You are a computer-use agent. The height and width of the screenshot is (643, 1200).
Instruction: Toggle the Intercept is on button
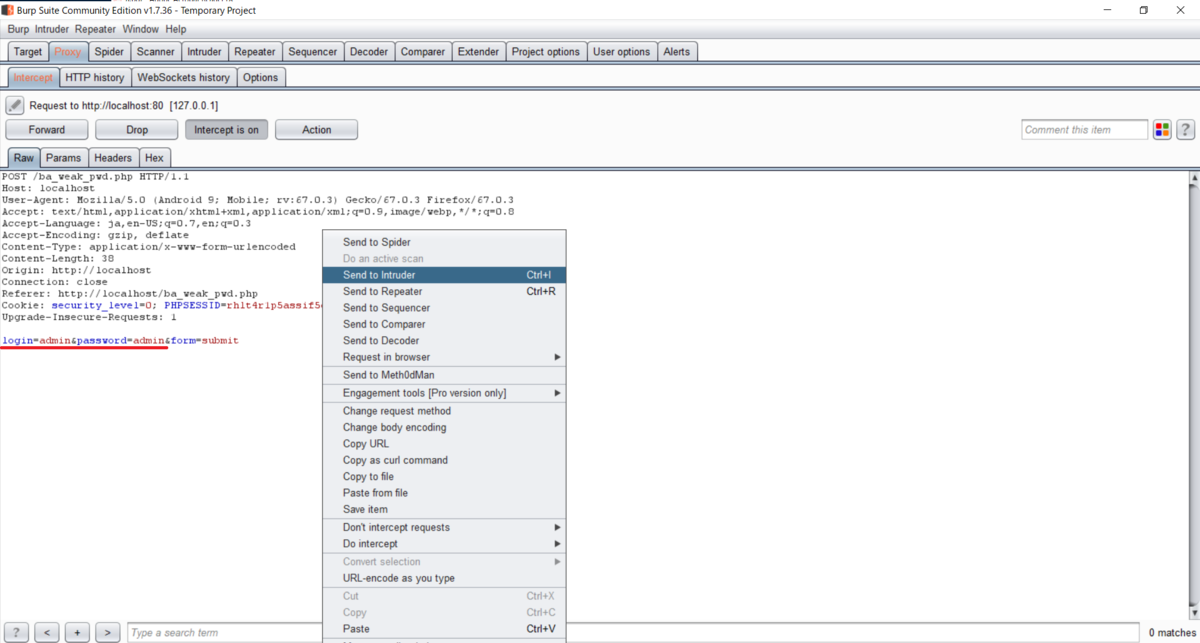pos(226,130)
